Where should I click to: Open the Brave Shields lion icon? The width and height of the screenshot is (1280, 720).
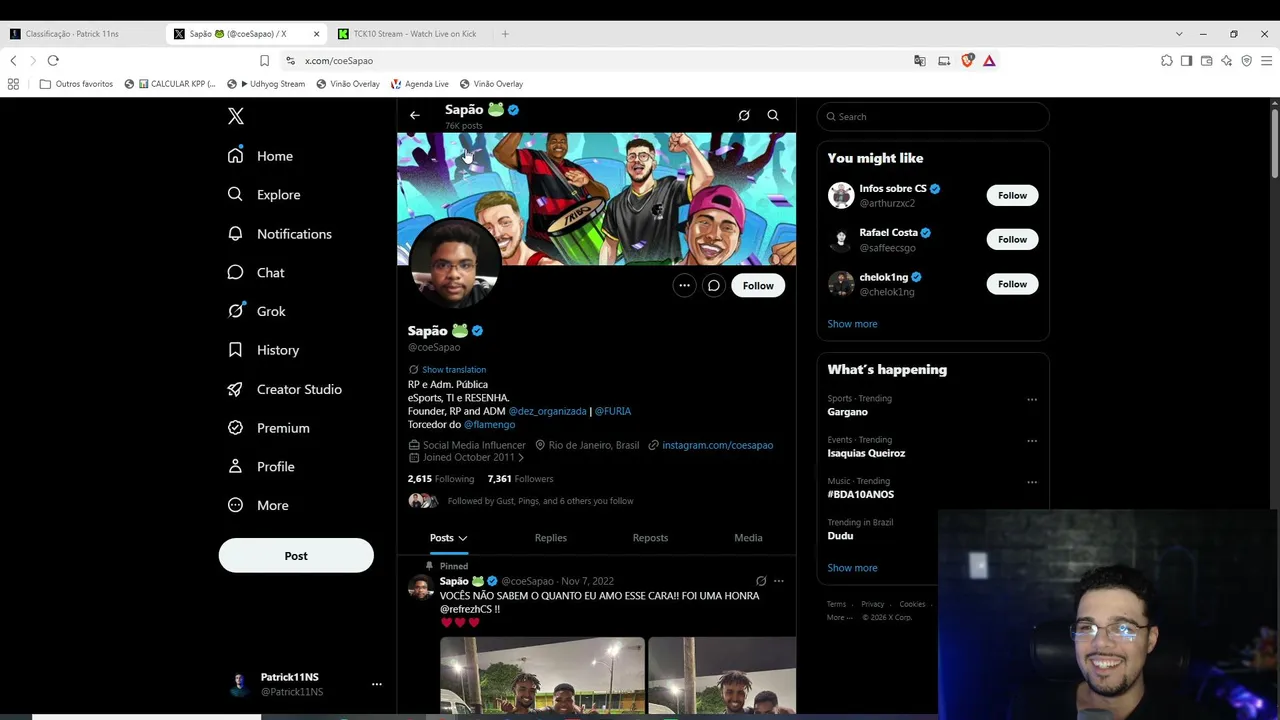967,61
